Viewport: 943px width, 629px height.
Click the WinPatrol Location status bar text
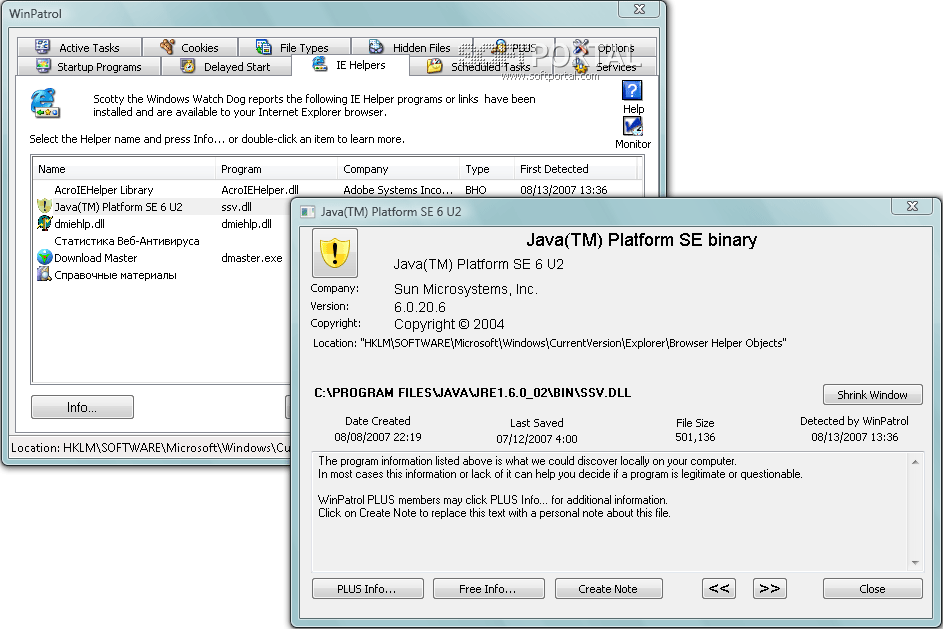point(150,447)
